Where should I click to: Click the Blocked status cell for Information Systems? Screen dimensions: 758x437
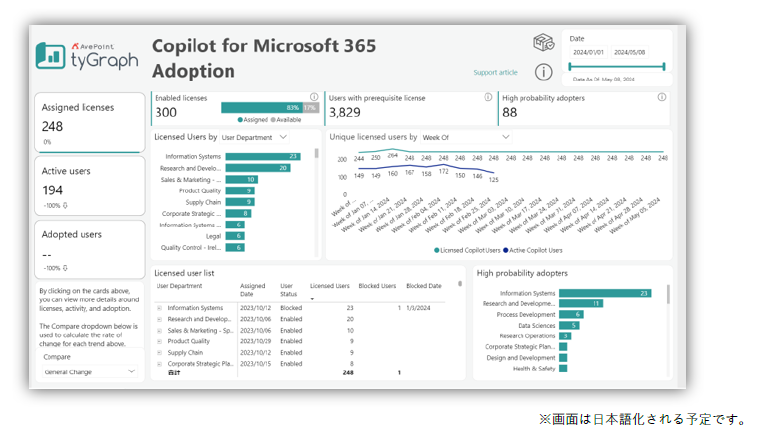291,308
